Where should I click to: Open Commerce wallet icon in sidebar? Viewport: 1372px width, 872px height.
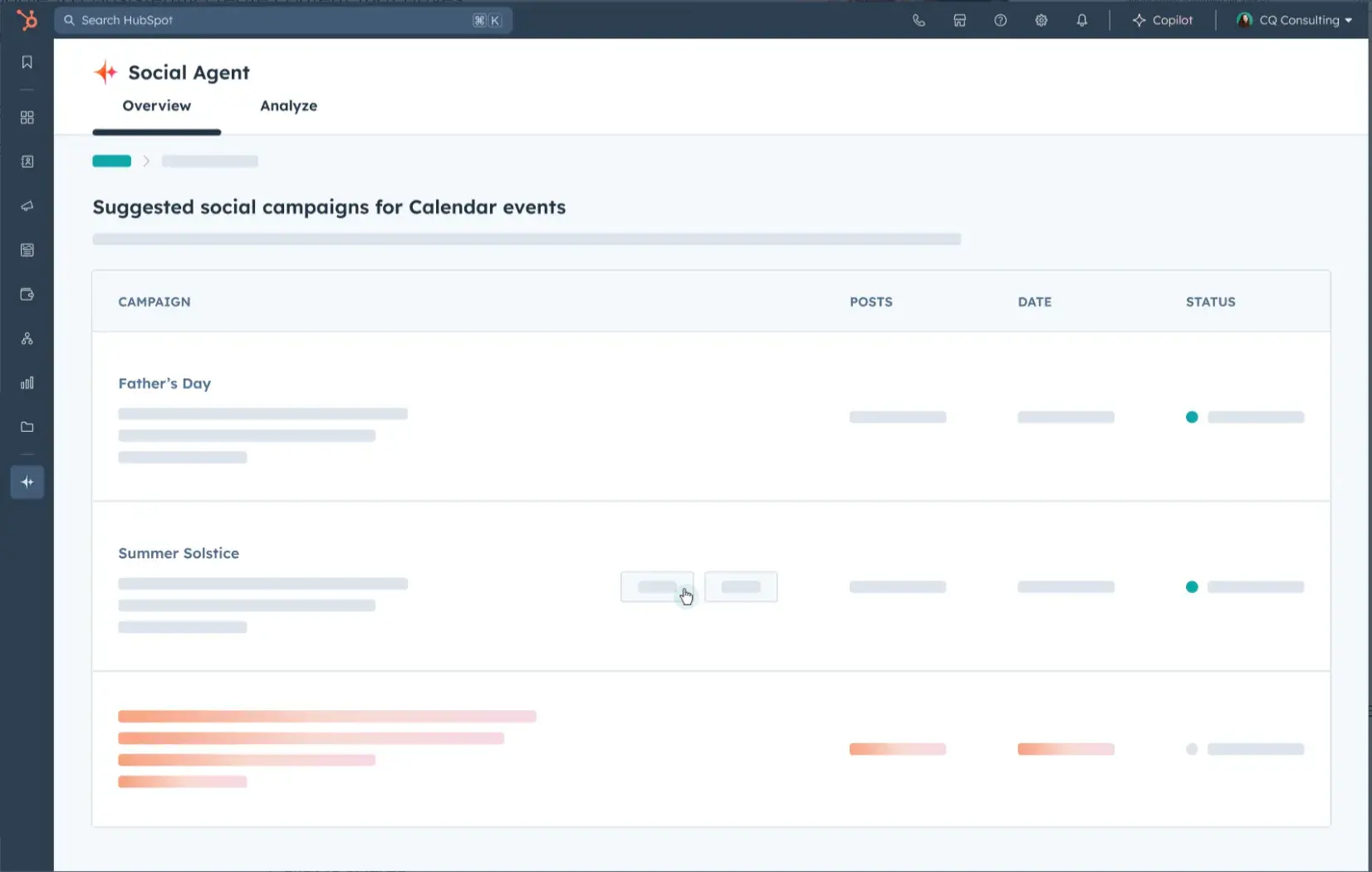click(27, 295)
